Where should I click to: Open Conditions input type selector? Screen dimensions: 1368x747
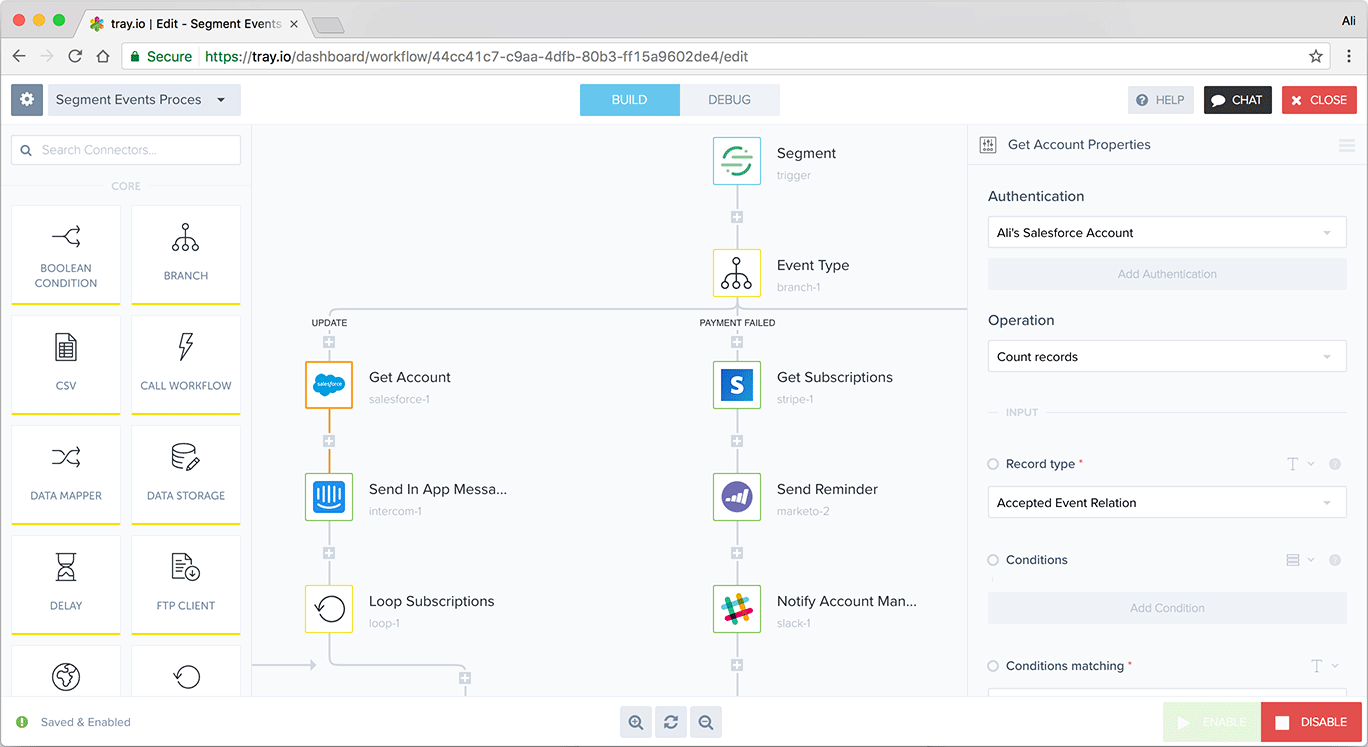click(1300, 560)
